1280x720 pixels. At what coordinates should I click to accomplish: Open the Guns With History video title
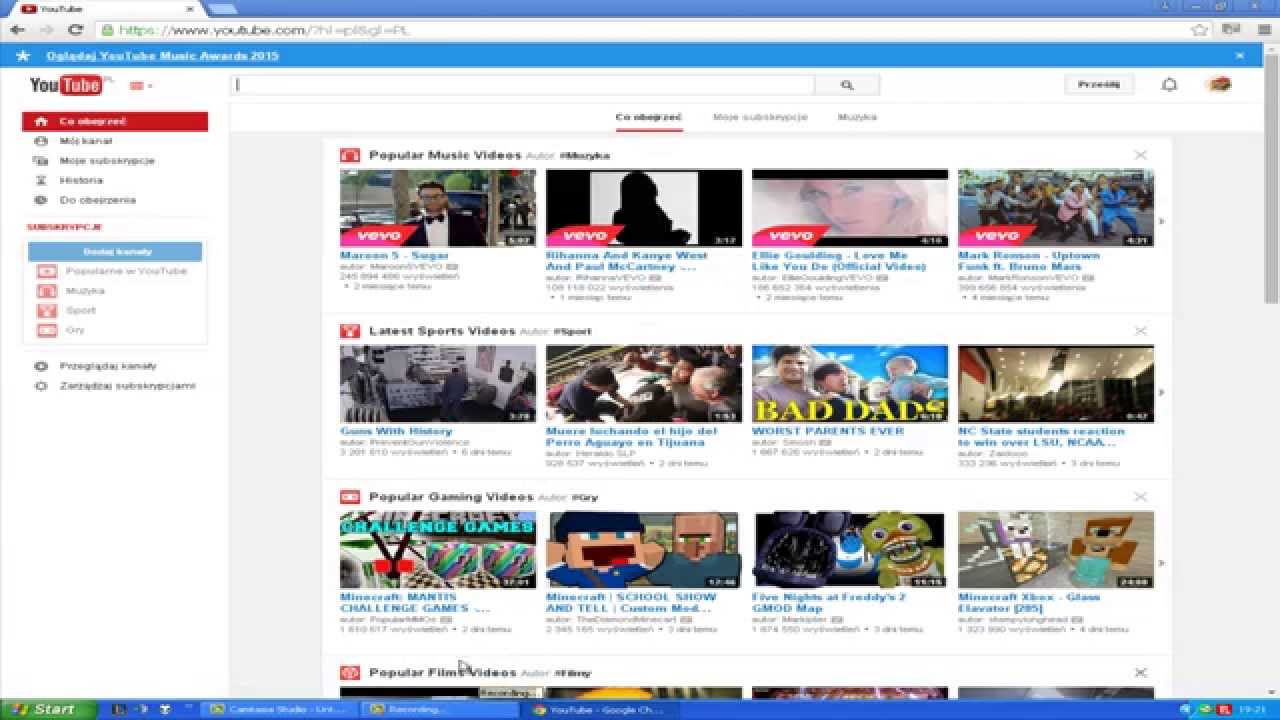tap(396, 431)
